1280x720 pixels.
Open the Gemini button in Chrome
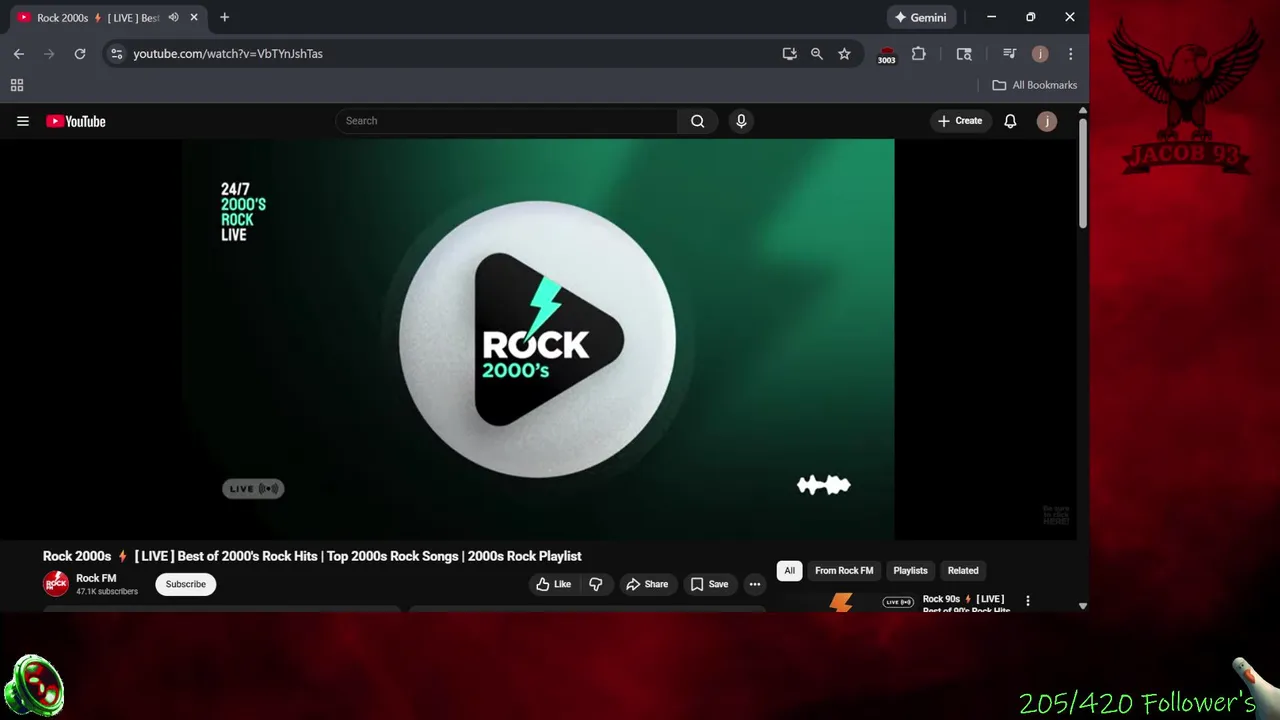pos(921,17)
